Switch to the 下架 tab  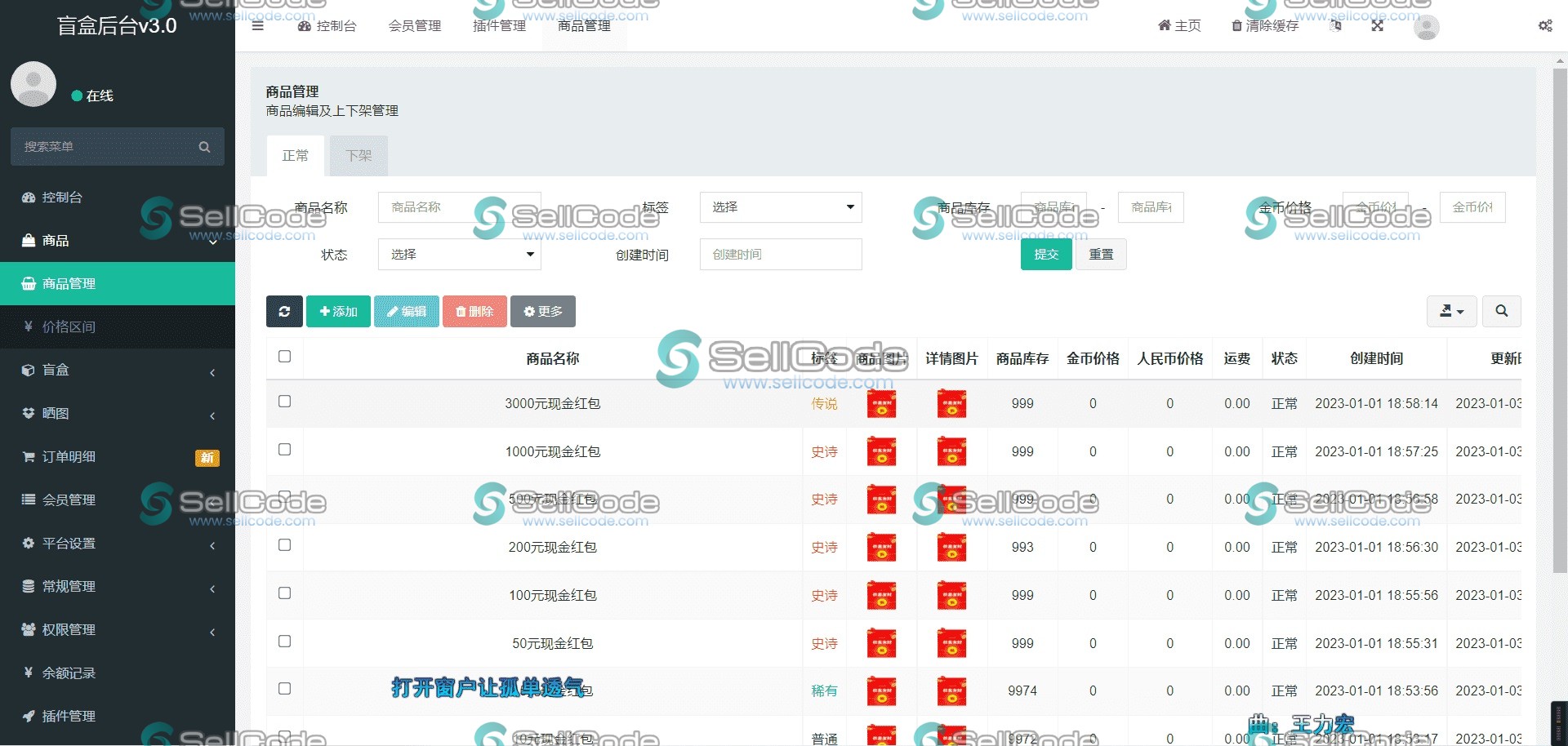(x=358, y=155)
